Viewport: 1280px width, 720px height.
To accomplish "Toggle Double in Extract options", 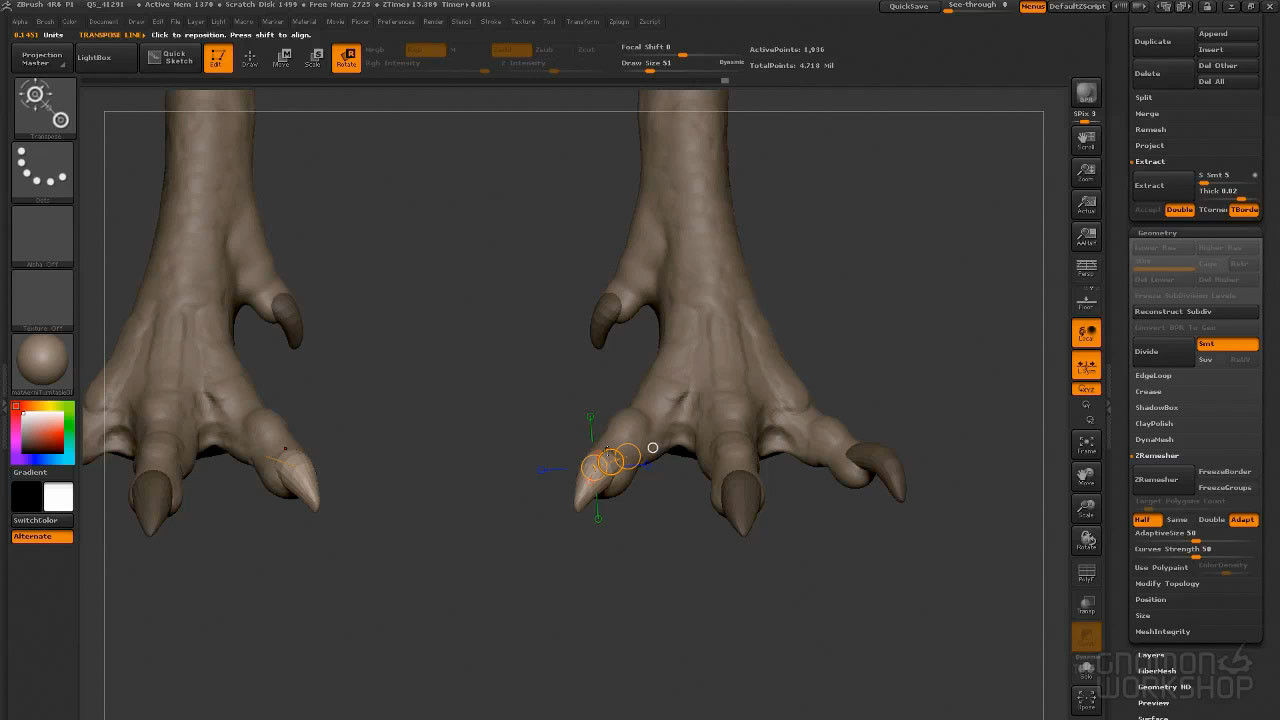I will [1180, 210].
